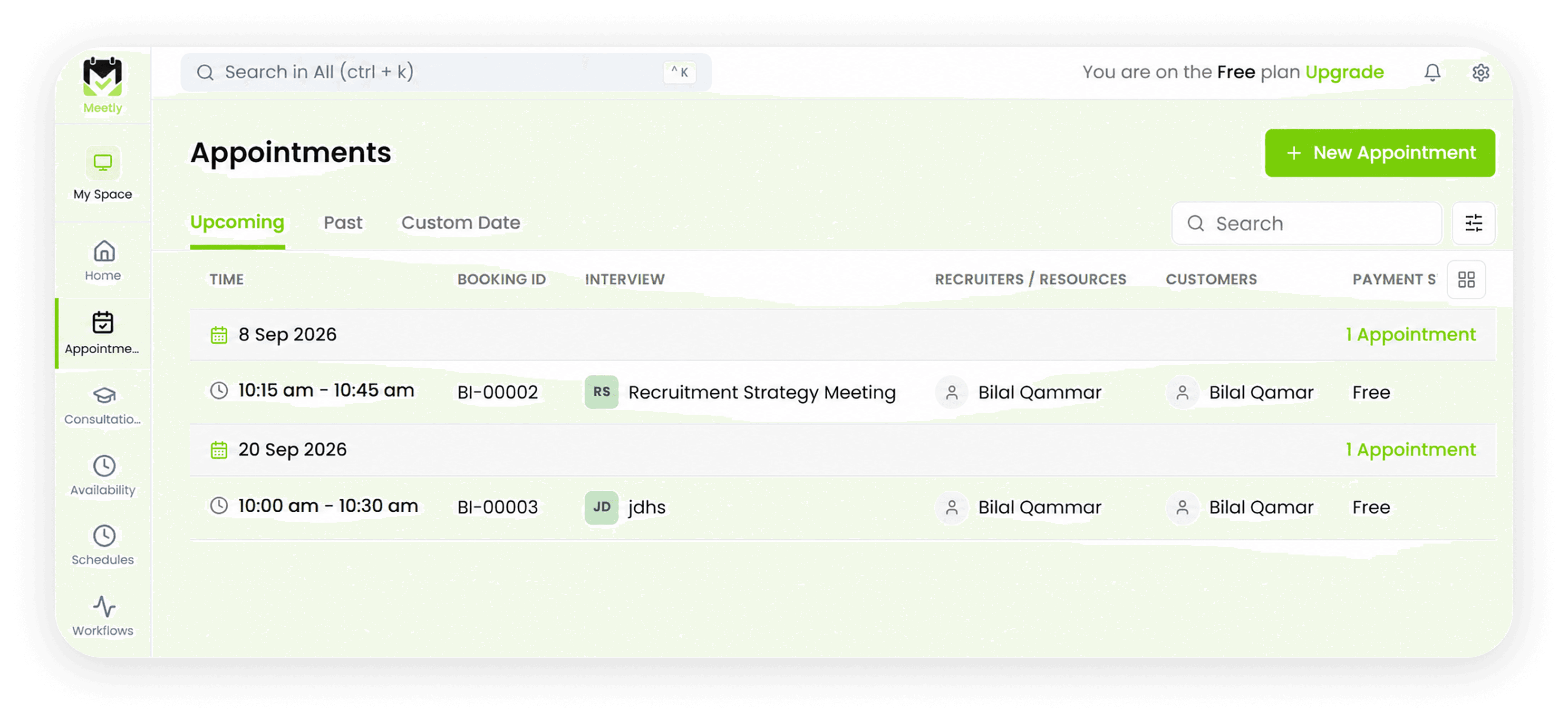Click '20 Sep 2026' date group
The width and height of the screenshot is (1568, 720).
tap(292, 450)
